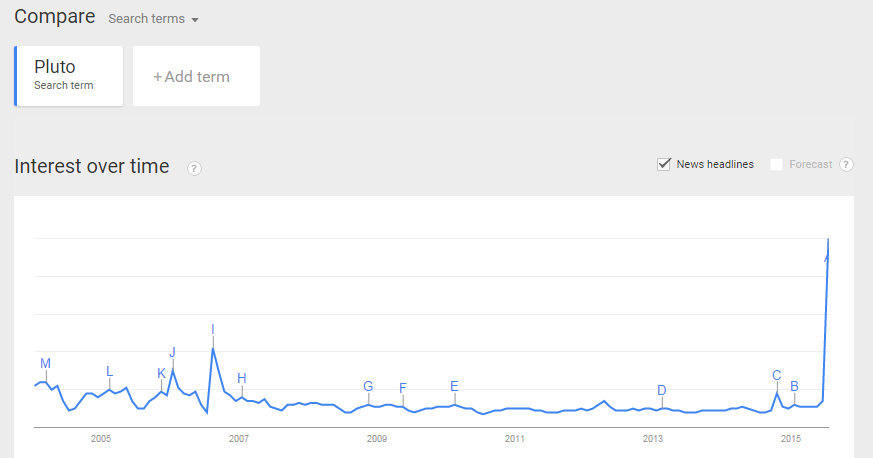Select headline marker G near 2009
The height and width of the screenshot is (458, 873).
(x=368, y=386)
